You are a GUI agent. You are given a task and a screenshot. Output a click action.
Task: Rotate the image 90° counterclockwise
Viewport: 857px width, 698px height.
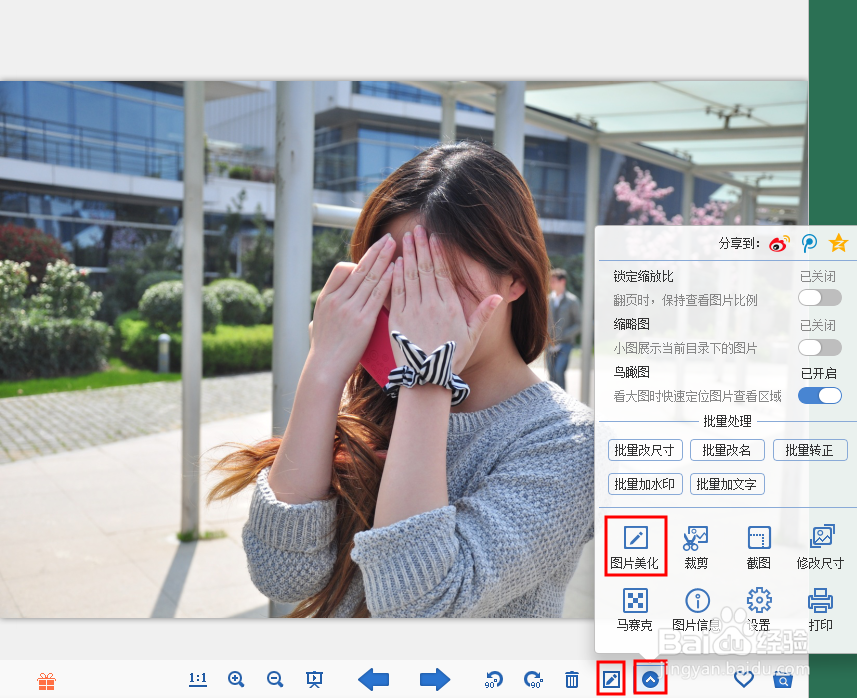point(494,679)
